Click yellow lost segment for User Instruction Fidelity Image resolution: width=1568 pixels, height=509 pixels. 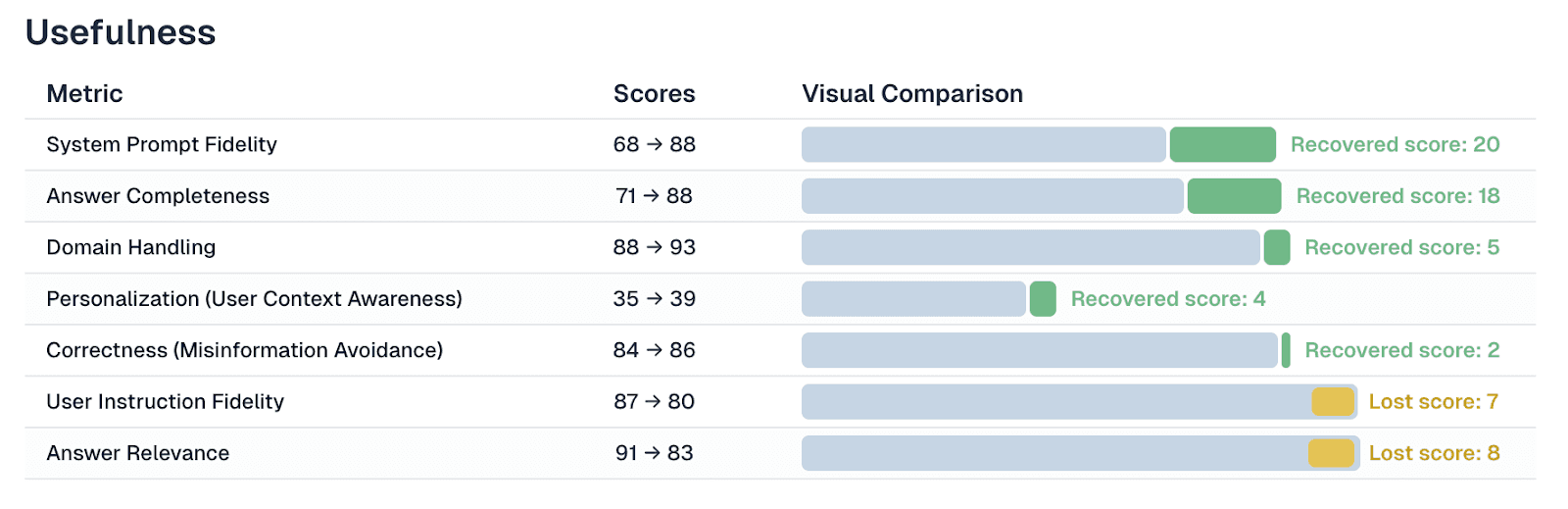coord(1333,402)
